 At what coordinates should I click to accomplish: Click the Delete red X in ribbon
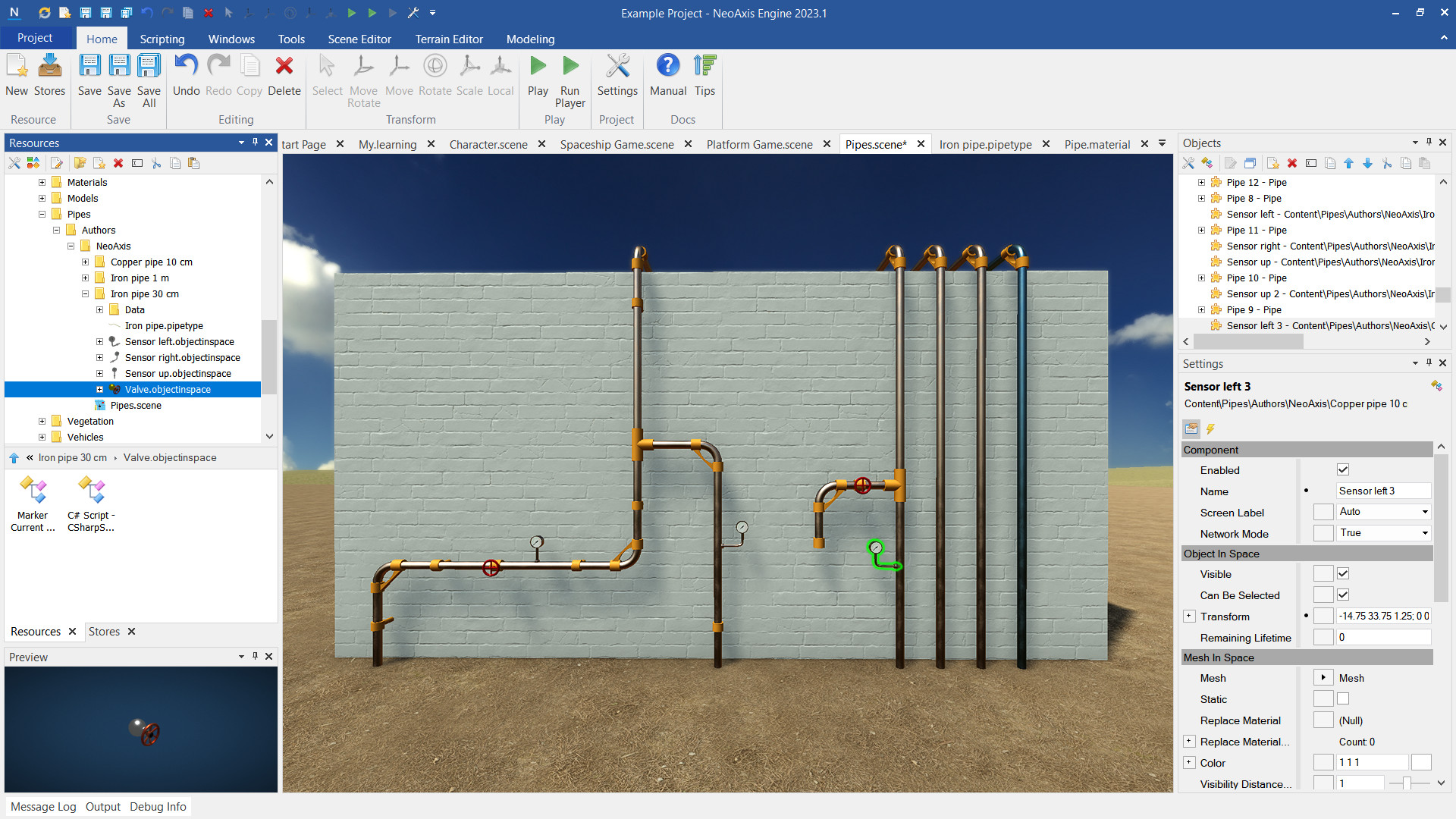coord(284,76)
